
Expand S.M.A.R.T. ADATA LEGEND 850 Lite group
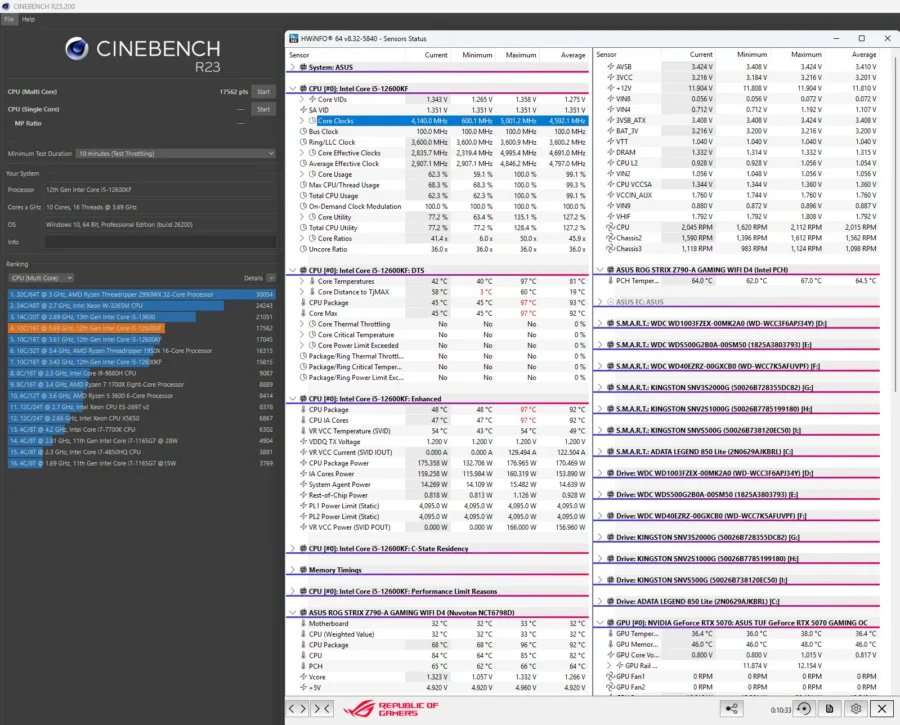pyautogui.click(x=600, y=452)
